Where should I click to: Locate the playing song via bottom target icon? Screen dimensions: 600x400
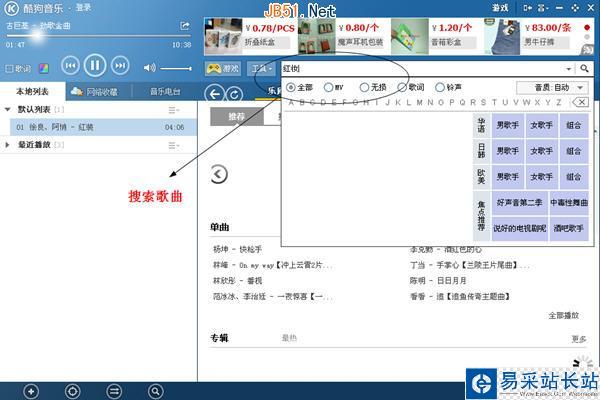(73, 391)
